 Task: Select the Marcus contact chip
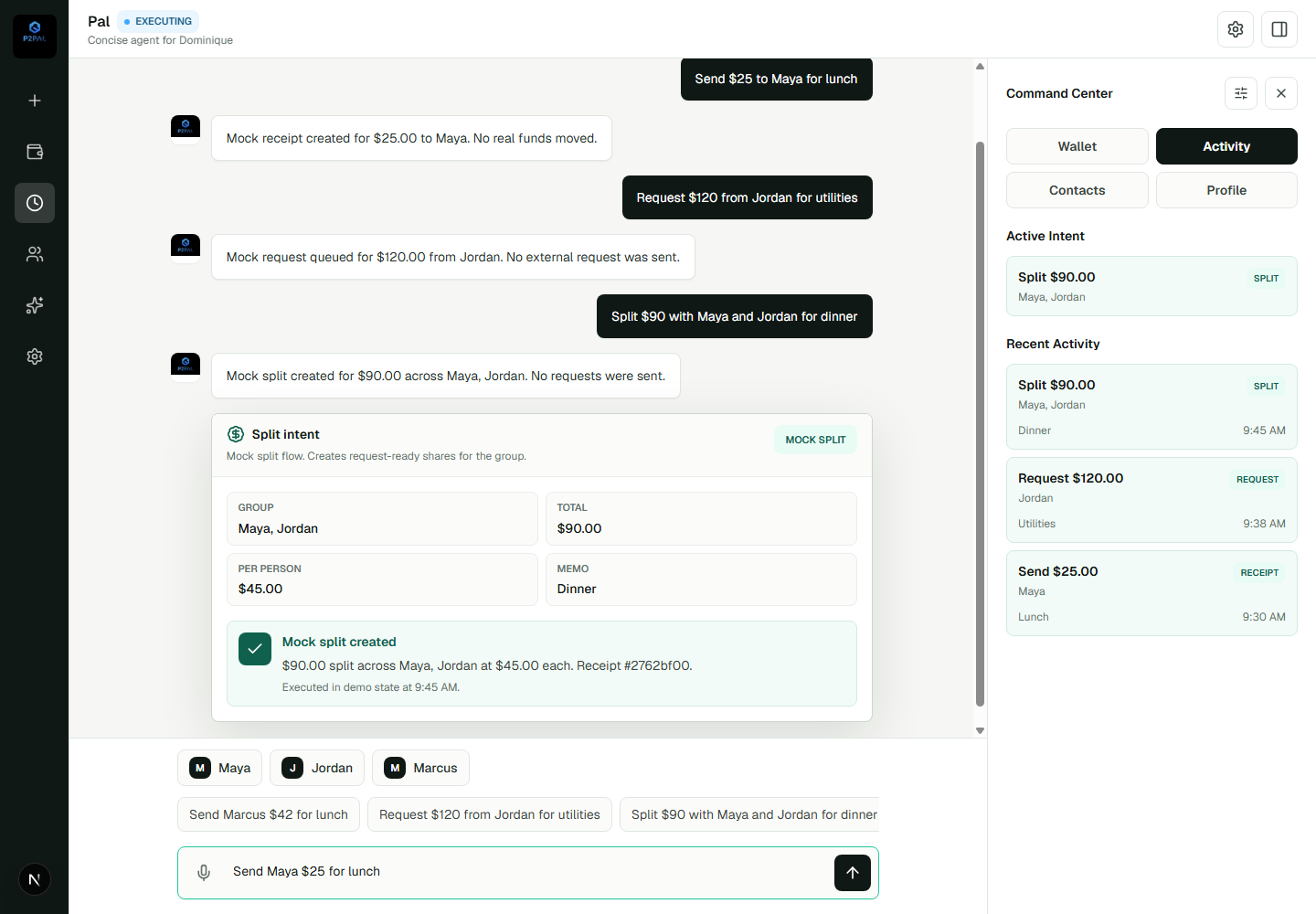click(420, 768)
